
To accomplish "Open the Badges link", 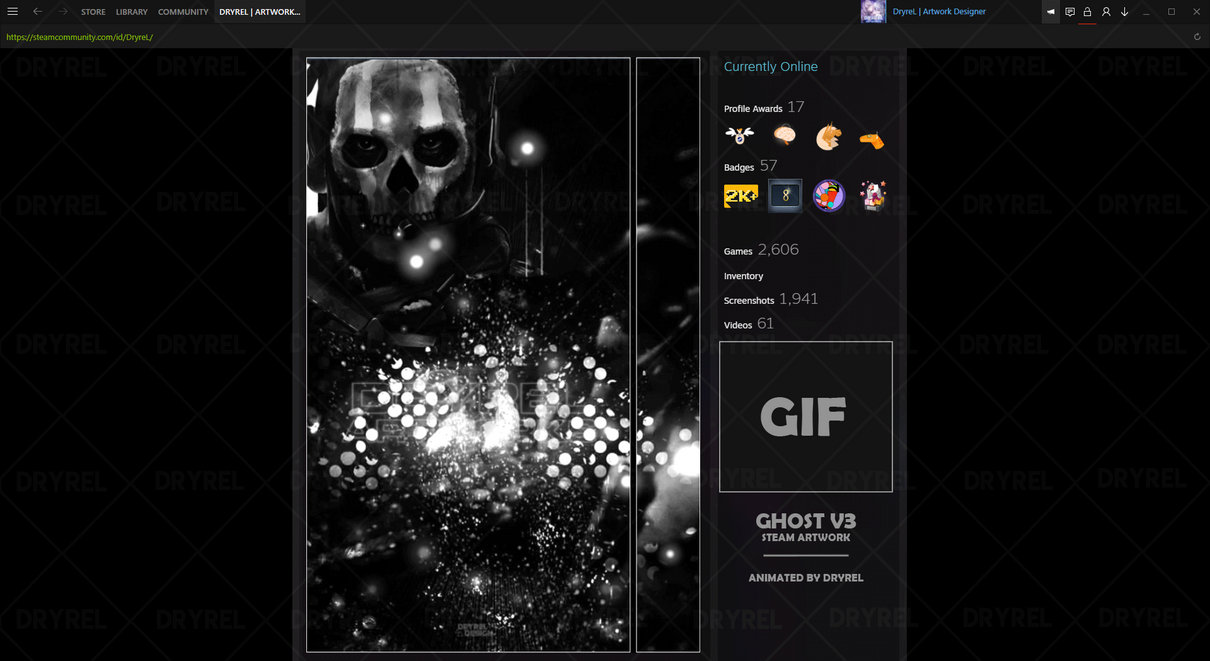I will (750, 166).
